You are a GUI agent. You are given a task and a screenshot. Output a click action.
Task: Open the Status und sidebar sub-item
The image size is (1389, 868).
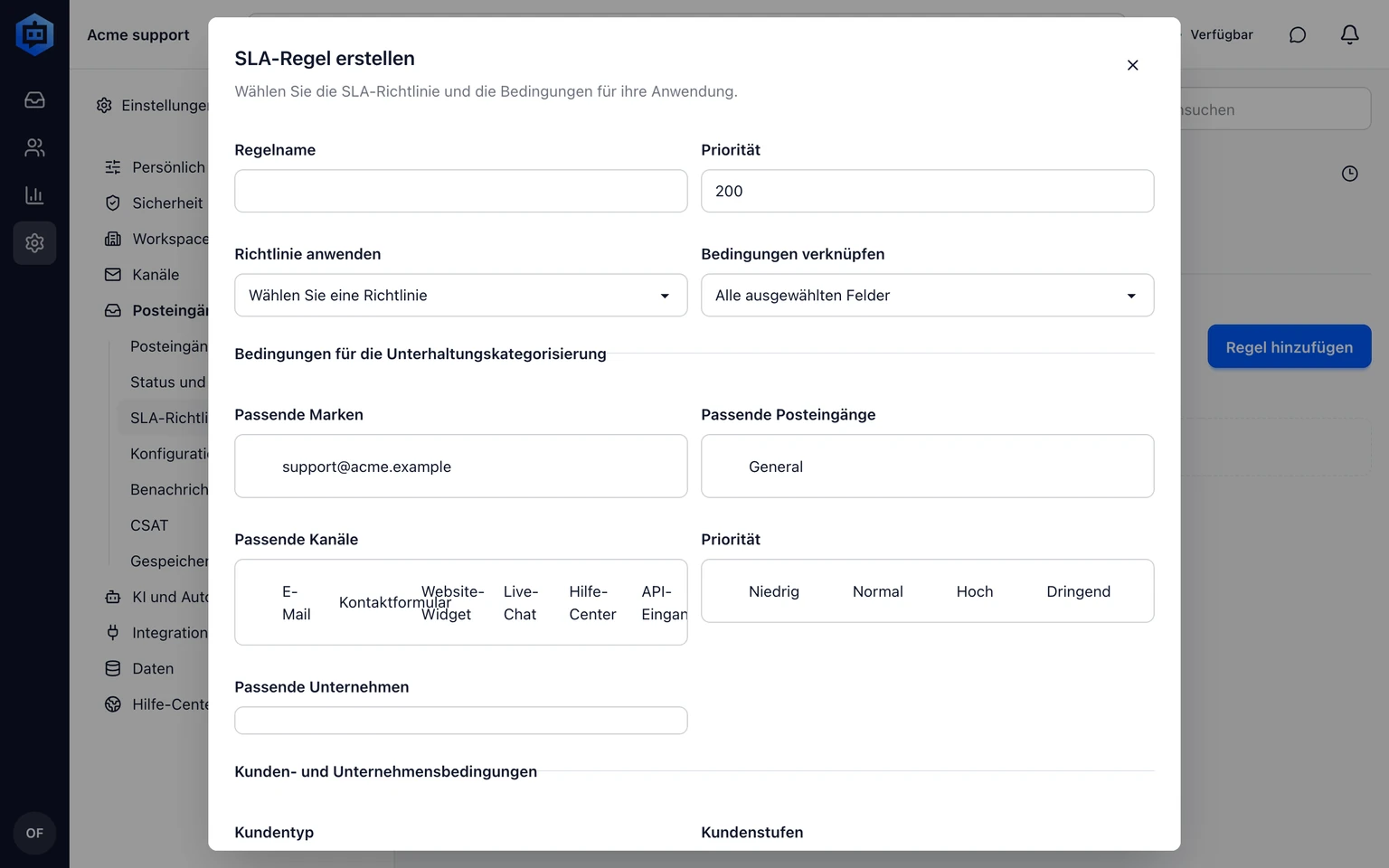tap(167, 382)
